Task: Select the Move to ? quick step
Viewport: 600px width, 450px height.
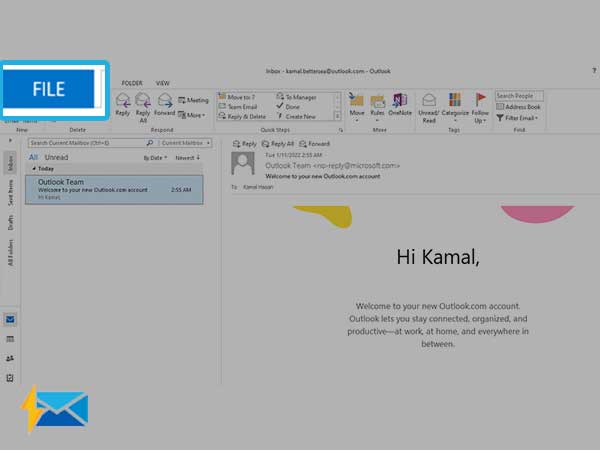Action: (x=237, y=97)
